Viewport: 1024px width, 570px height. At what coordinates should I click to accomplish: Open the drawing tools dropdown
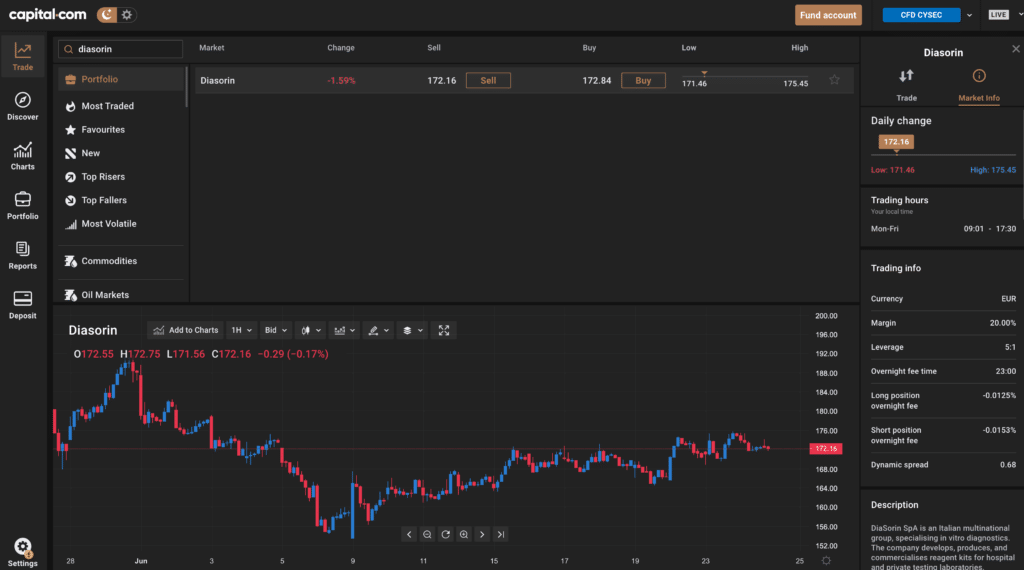[379, 330]
